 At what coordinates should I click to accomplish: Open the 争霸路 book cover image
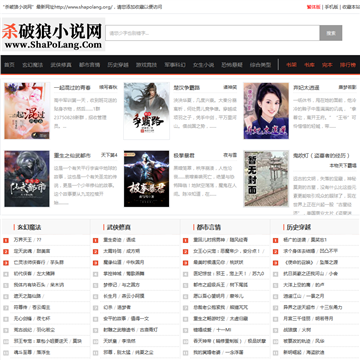147,111
